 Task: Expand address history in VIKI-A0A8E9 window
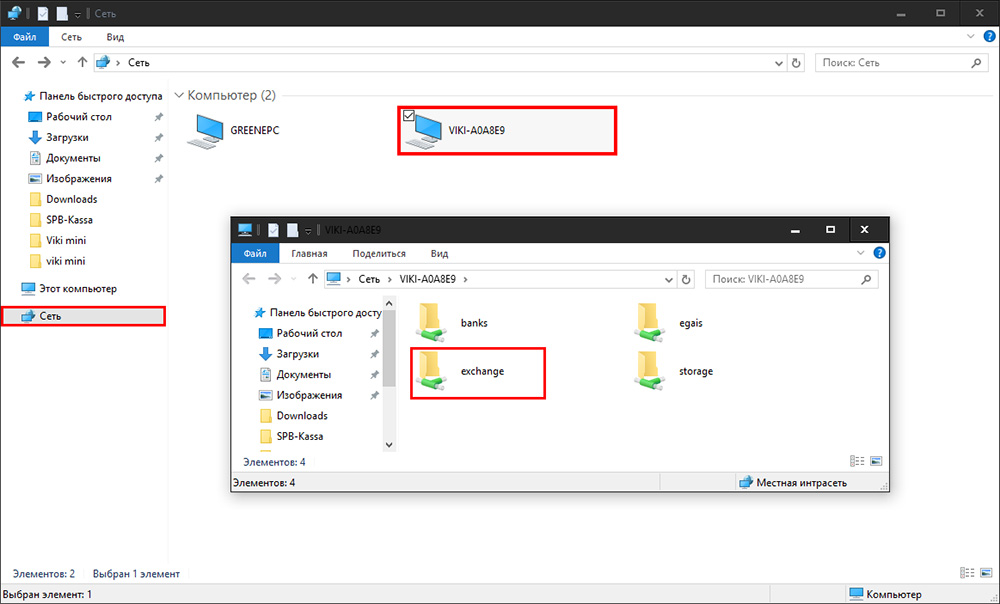tap(668, 279)
